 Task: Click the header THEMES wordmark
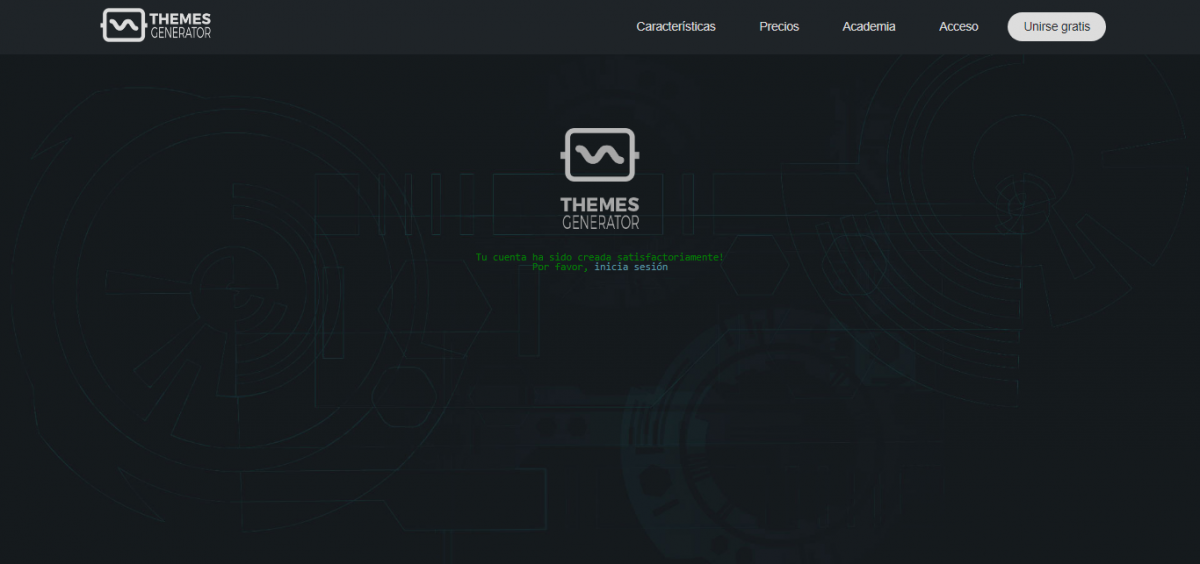click(180, 19)
